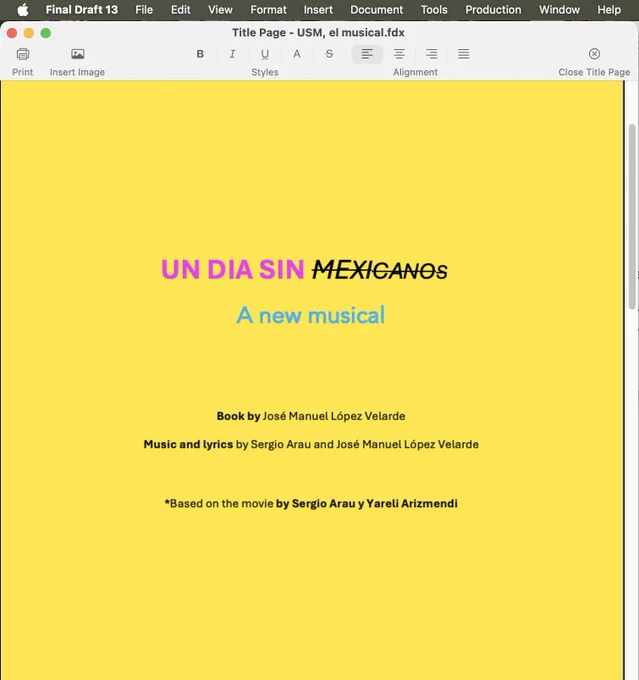The width and height of the screenshot is (639, 680).
Task: Toggle italic style with the I icon
Action: pyautogui.click(x=233, y=54)
